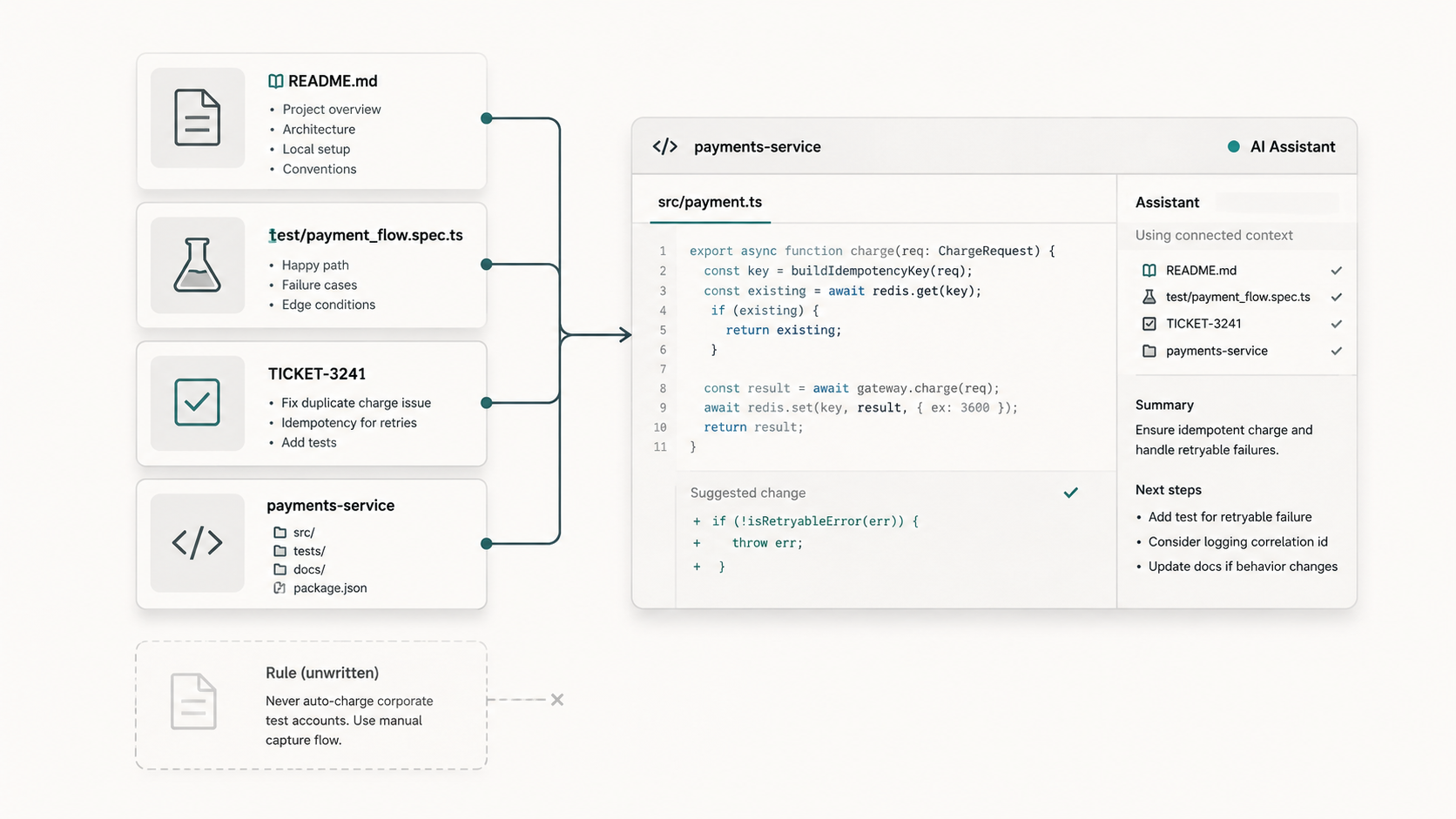
Task: Click the faded document icon on the Rule card
Action: click(x=193, y=702)
